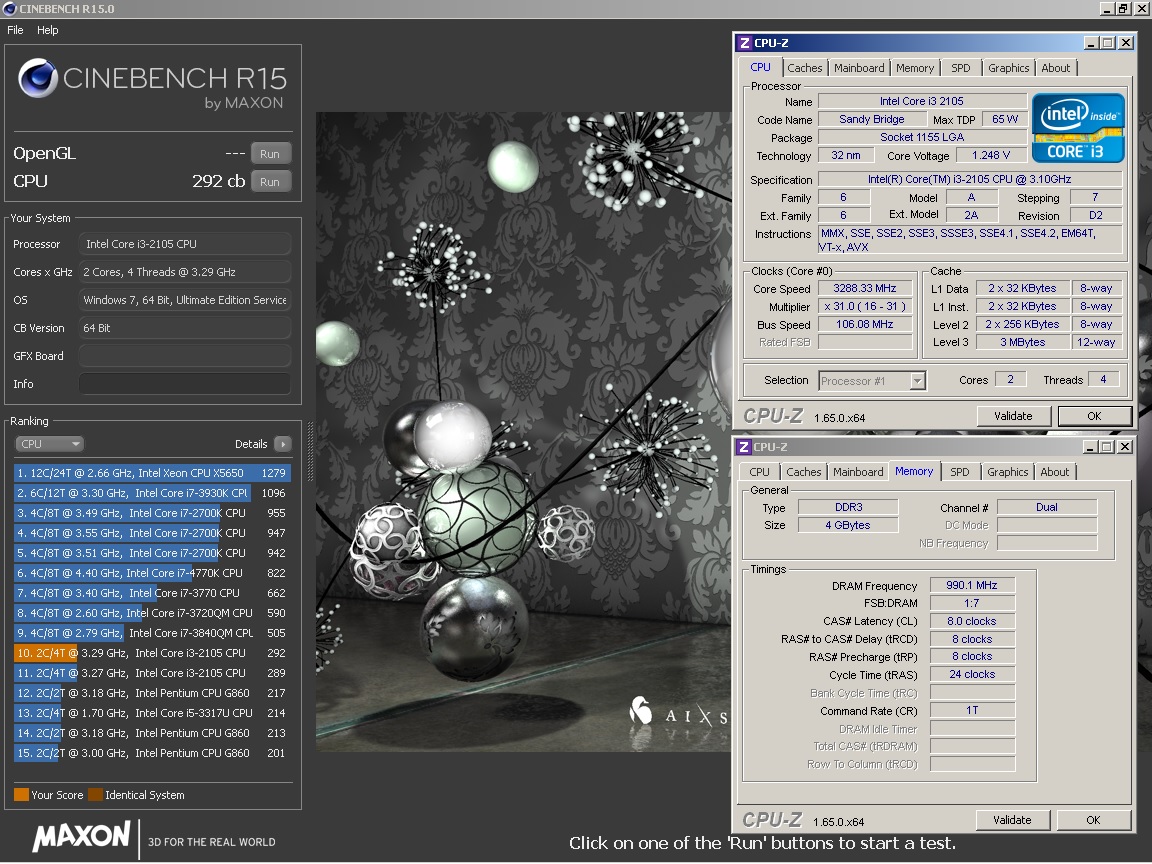The height and width of the screenshot is (864, 1152).
Task: Click the Cinebench title bar app icon
Action: coord(10,9)
